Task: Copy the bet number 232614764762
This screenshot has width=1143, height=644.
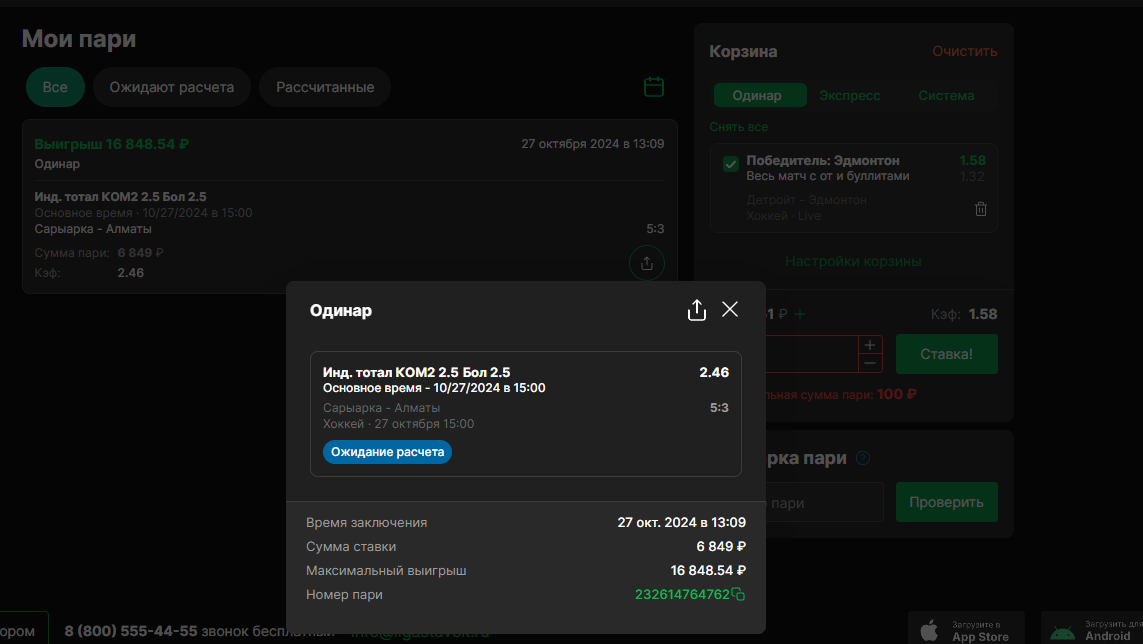Action: click(738, 595)
